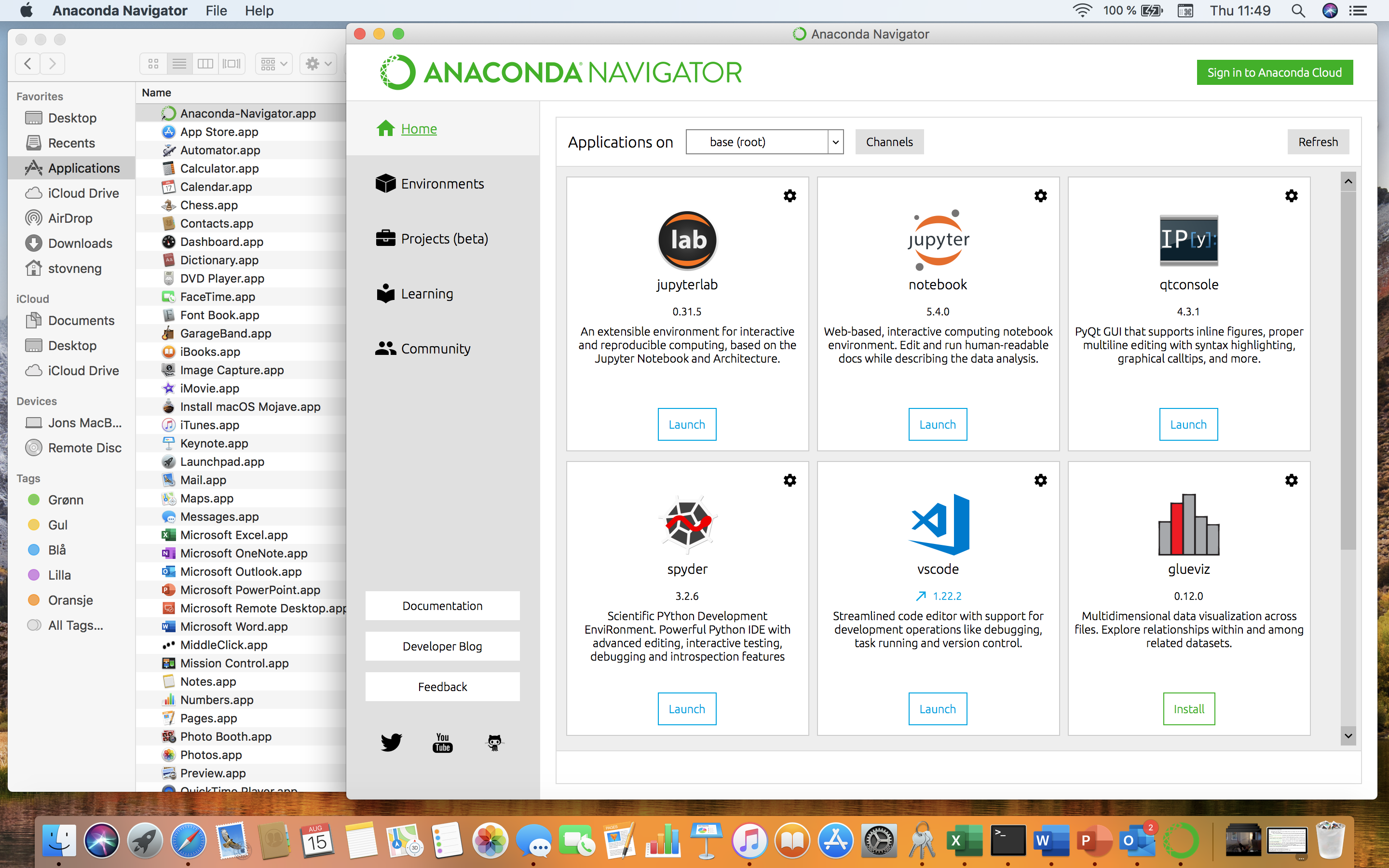The width and height of the screenshot is (1389, 868).
Task: Open Feedback button
Action: click(x=443, y=687)
